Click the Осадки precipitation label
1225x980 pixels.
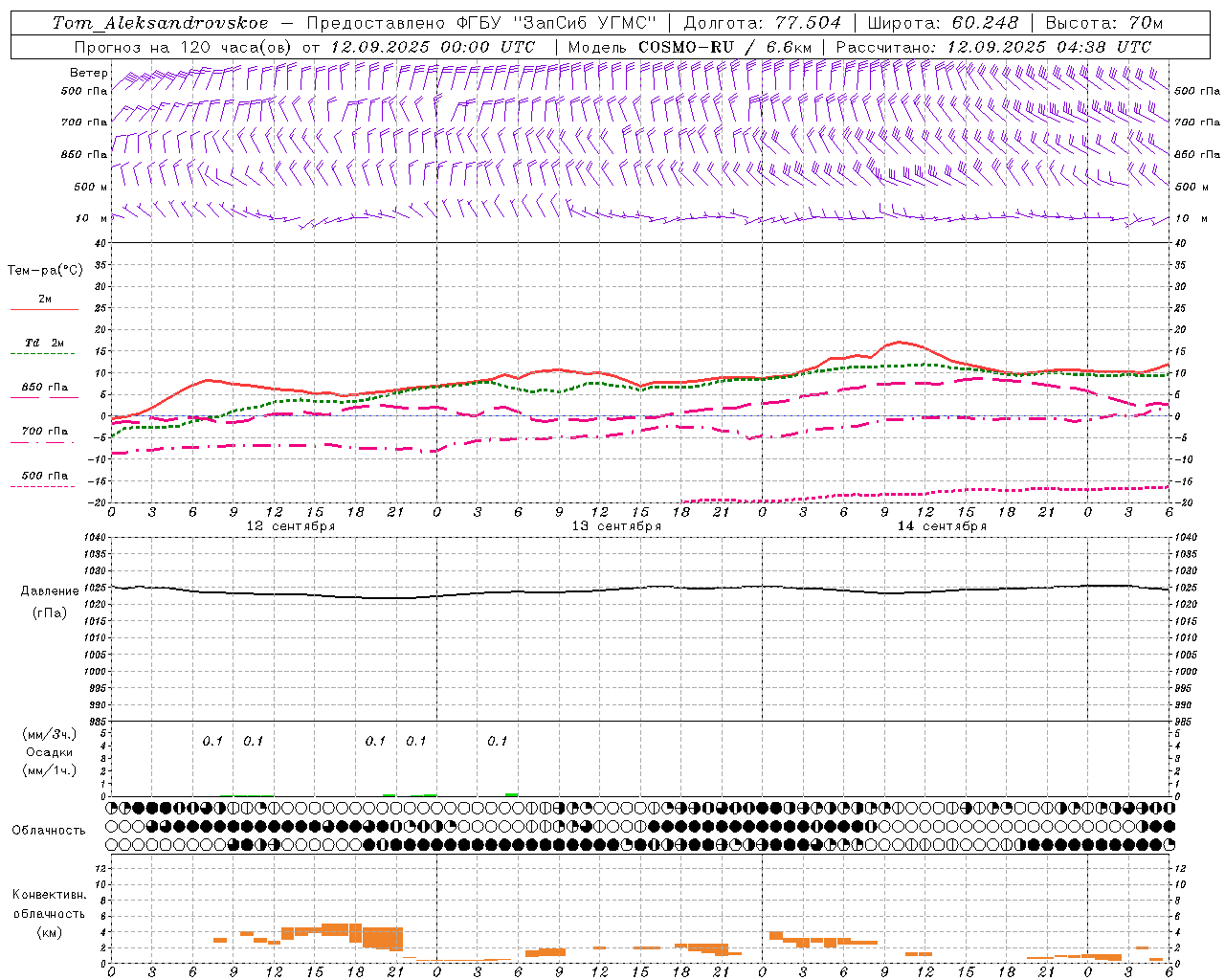[50, 752]
